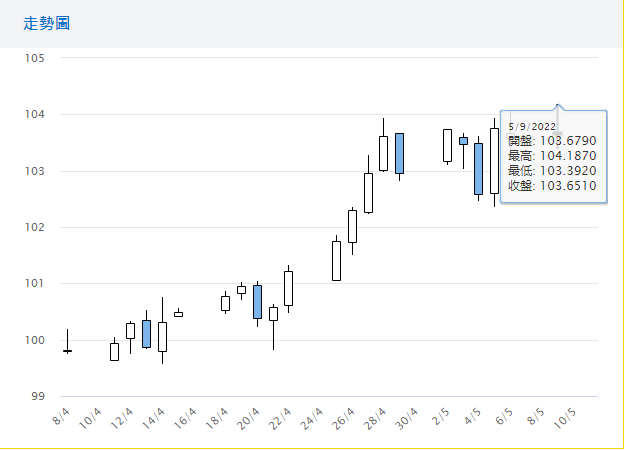Select the white candlestick at 26/4

click(352, 226)
